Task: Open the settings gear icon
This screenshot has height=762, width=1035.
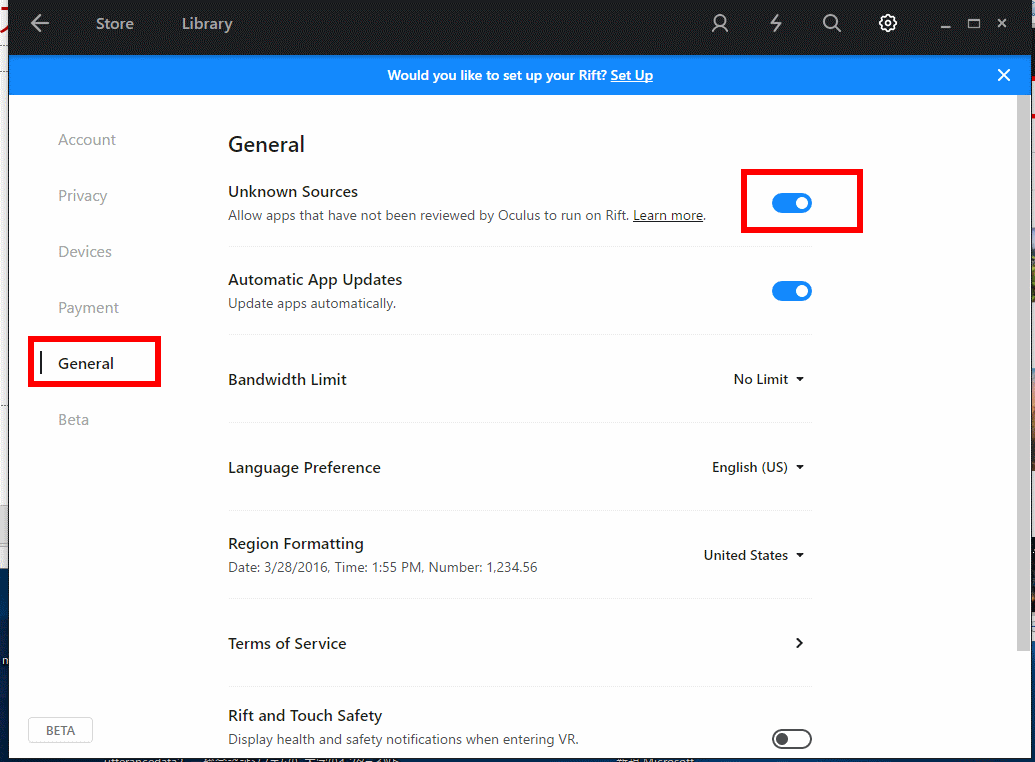Action: 888,23
